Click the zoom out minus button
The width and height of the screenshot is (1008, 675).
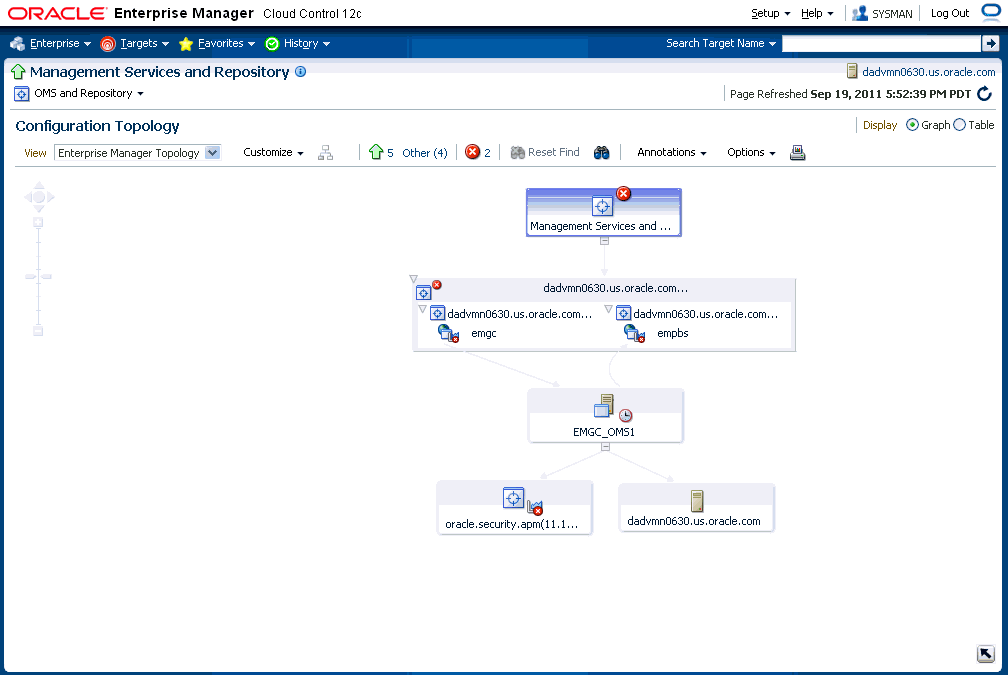39,331
